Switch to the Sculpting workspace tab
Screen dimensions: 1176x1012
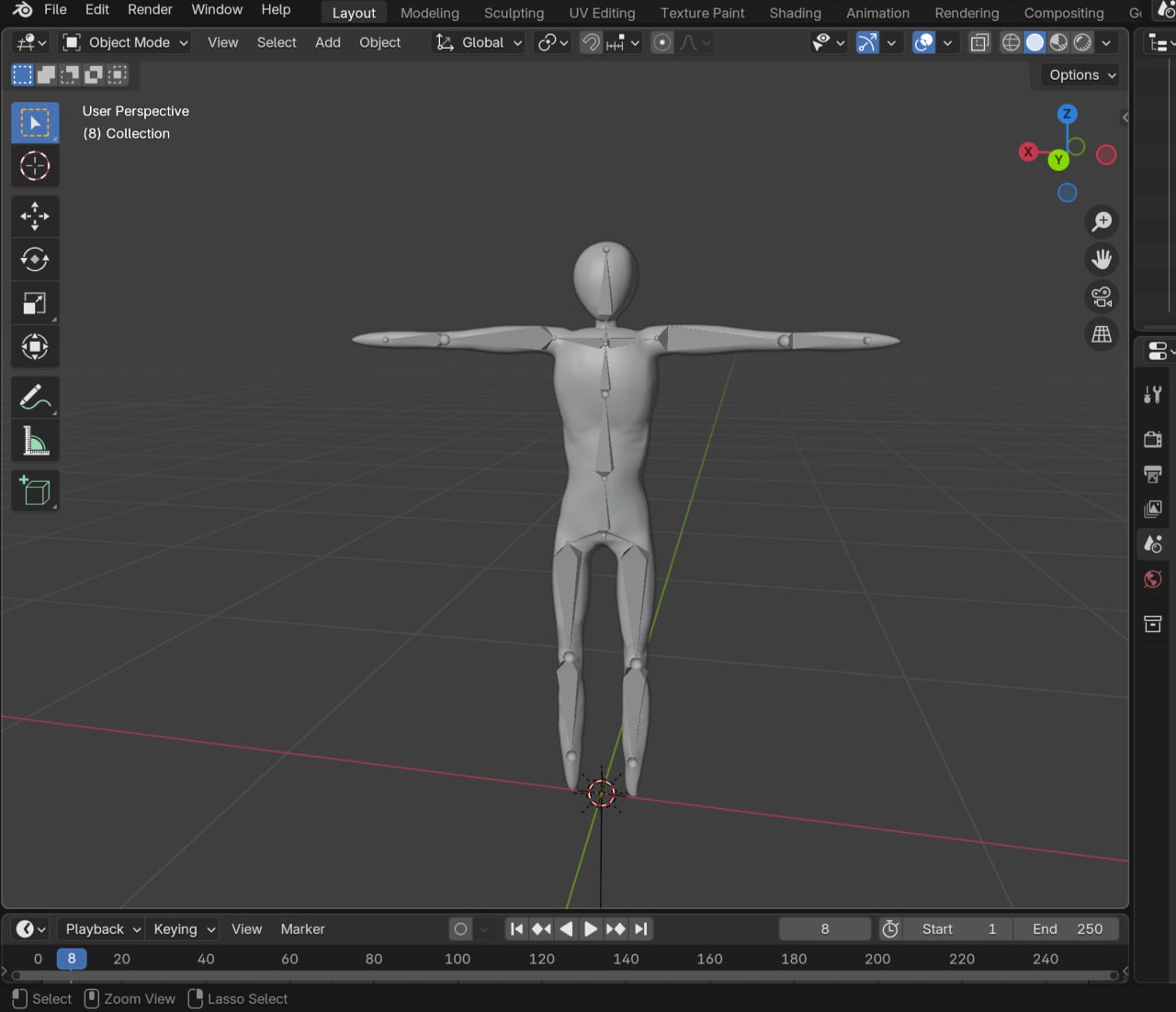514,13
